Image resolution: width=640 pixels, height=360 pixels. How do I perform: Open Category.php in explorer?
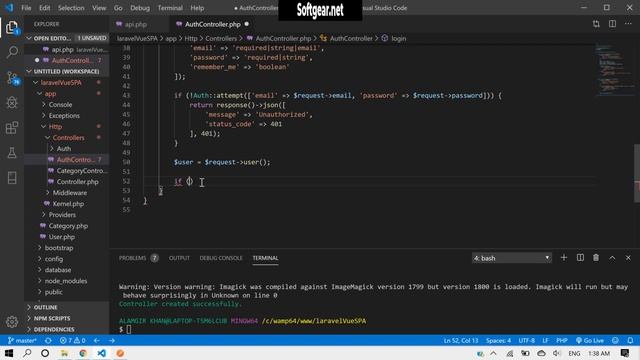click(x=68, y=226)
